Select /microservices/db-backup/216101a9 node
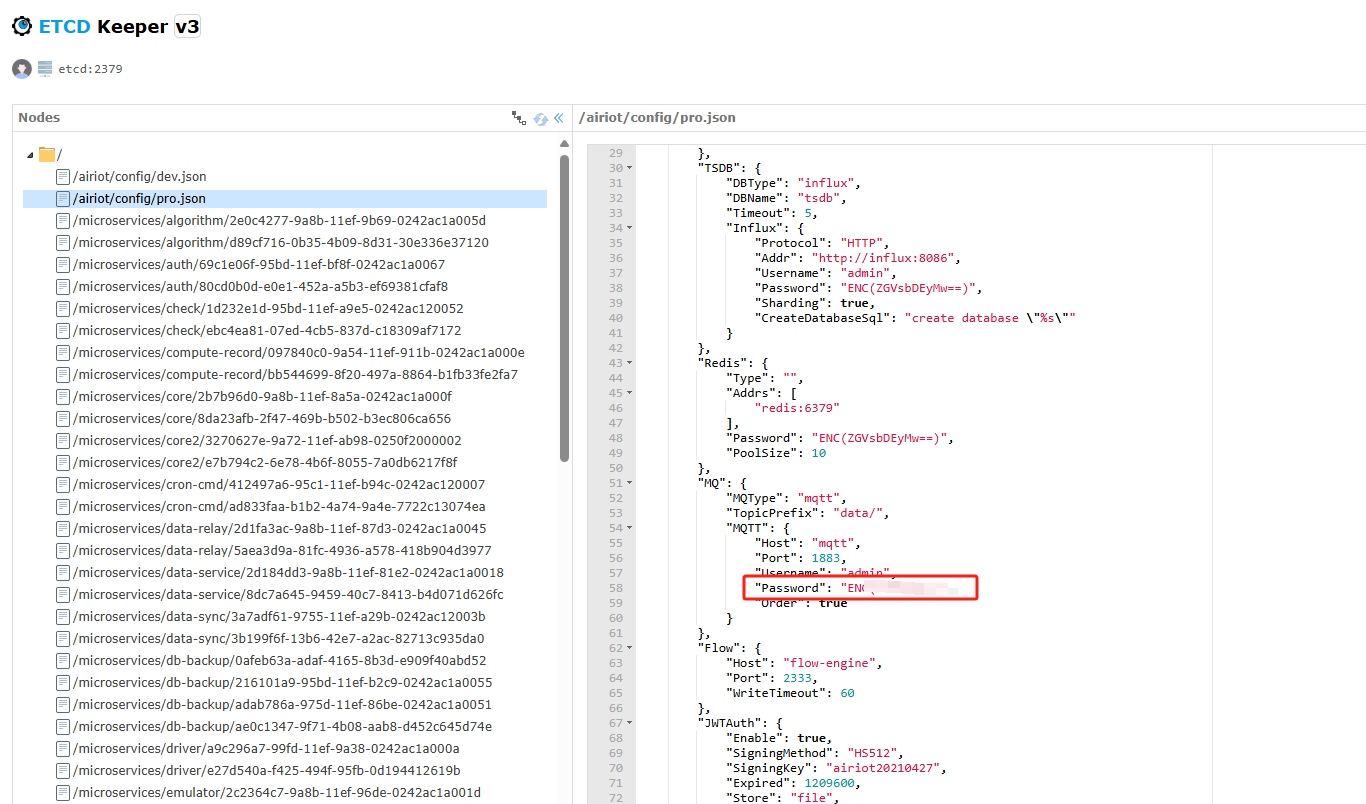The height and width of the screenshot is (804, 1366). click(x=282, y=683)
